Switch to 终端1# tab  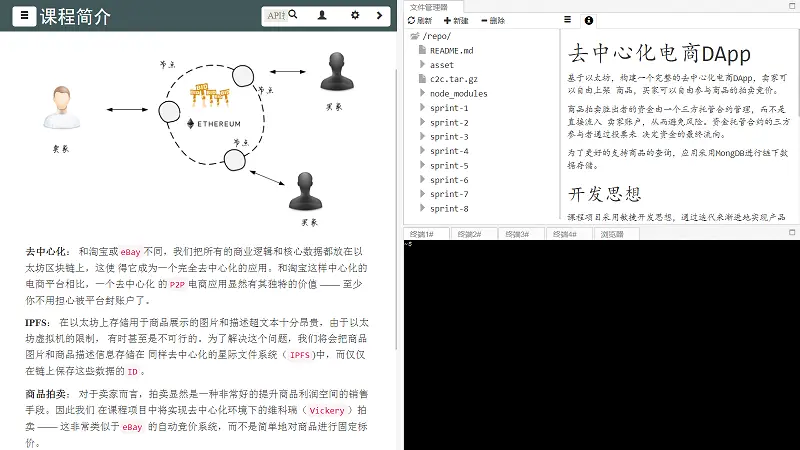(427, 234)
